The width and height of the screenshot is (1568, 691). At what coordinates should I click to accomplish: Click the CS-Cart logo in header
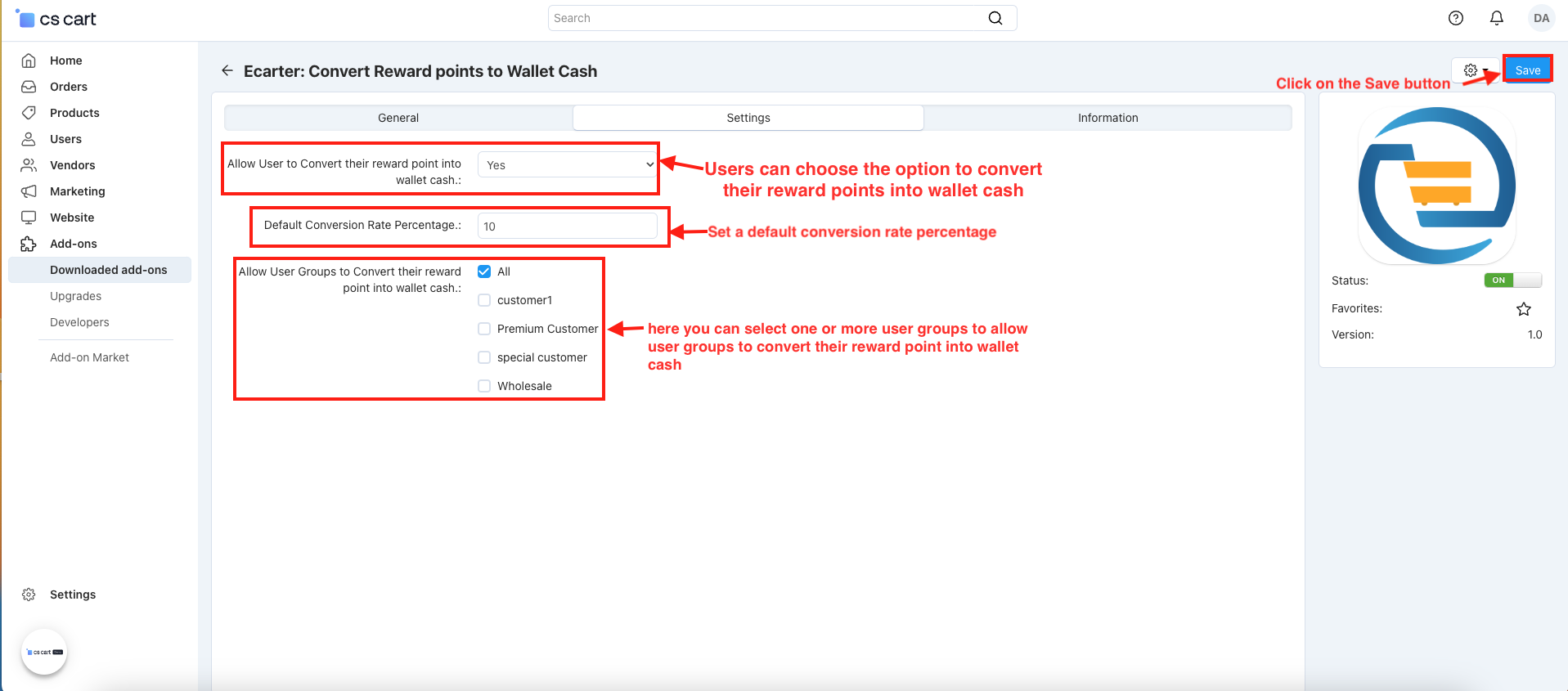56,19
